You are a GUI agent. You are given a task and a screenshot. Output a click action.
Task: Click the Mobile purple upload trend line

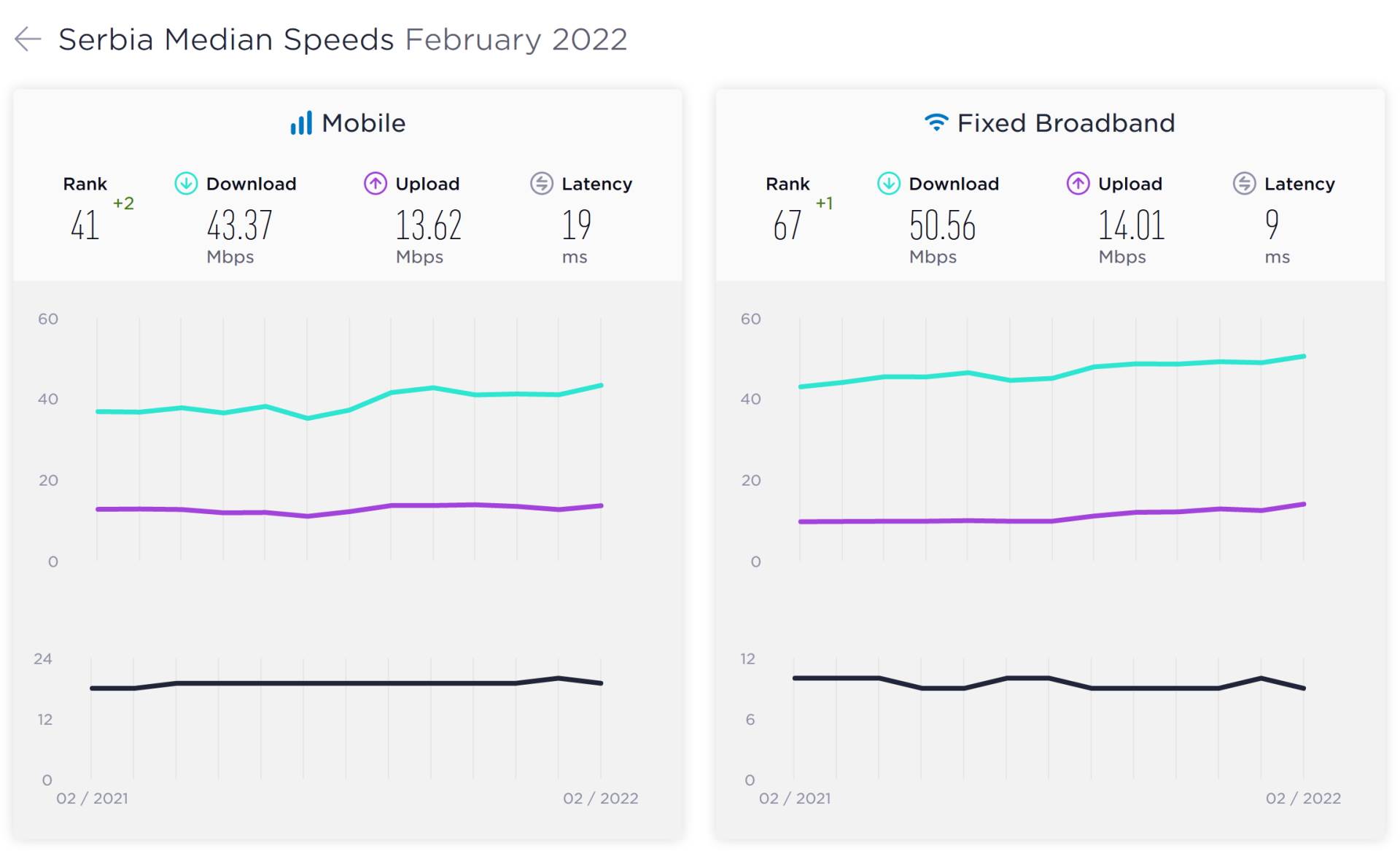coord(433,505)
